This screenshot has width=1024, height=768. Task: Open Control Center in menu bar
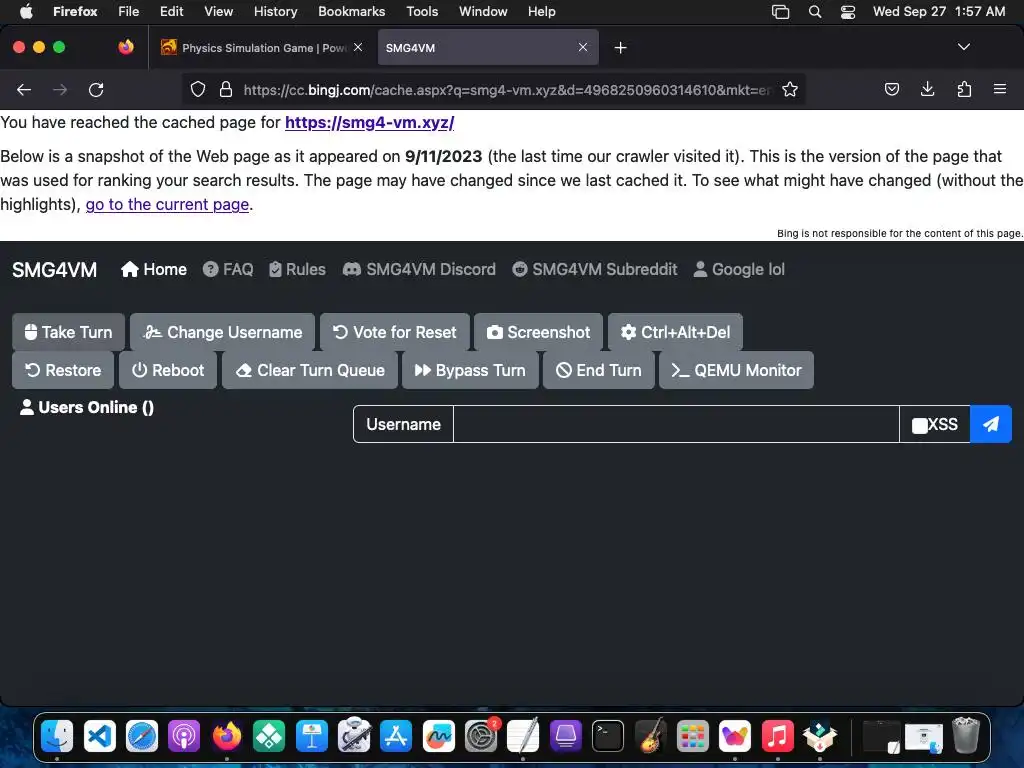click(848, 11)
